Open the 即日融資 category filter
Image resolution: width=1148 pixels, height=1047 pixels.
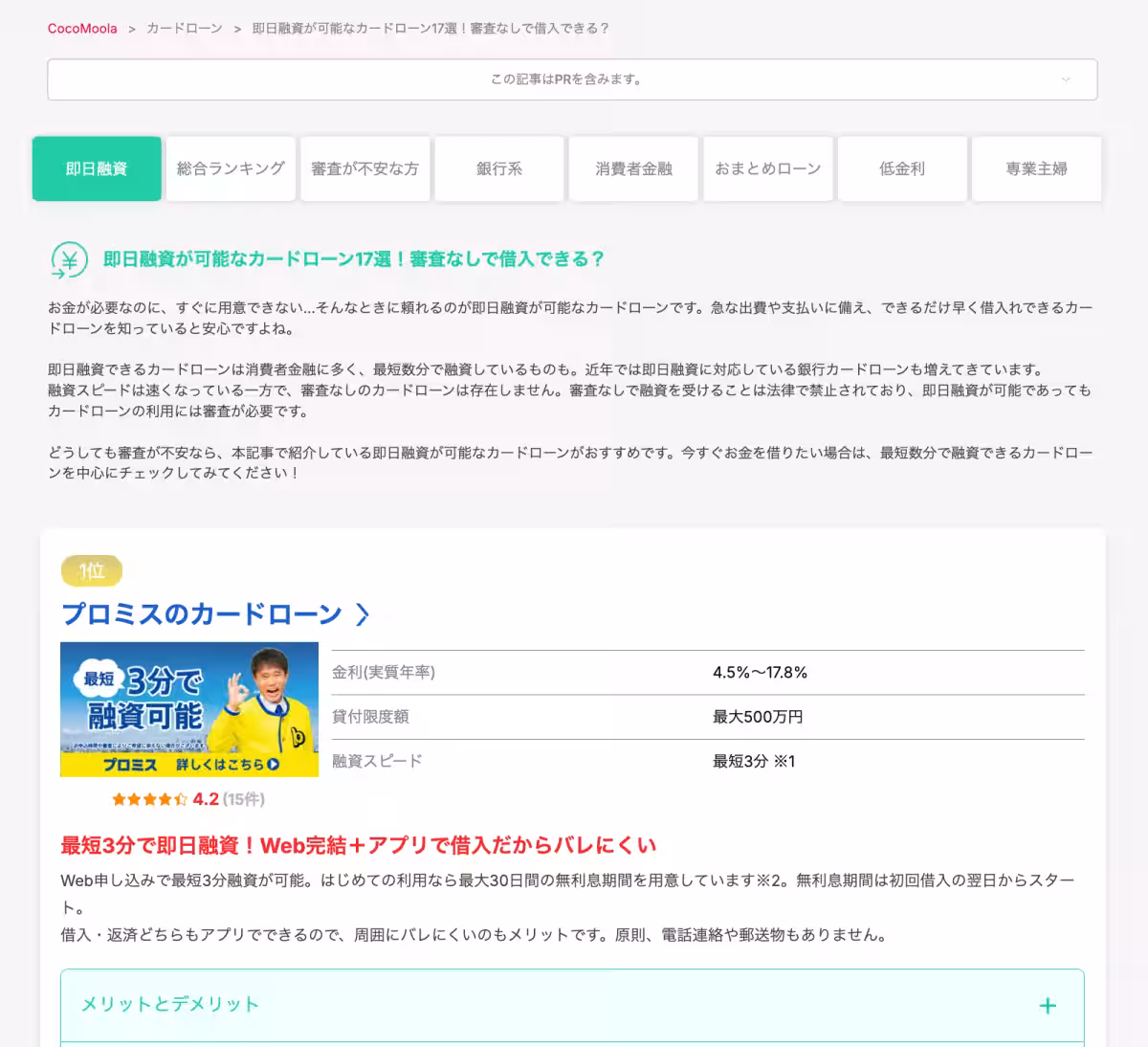96,168
